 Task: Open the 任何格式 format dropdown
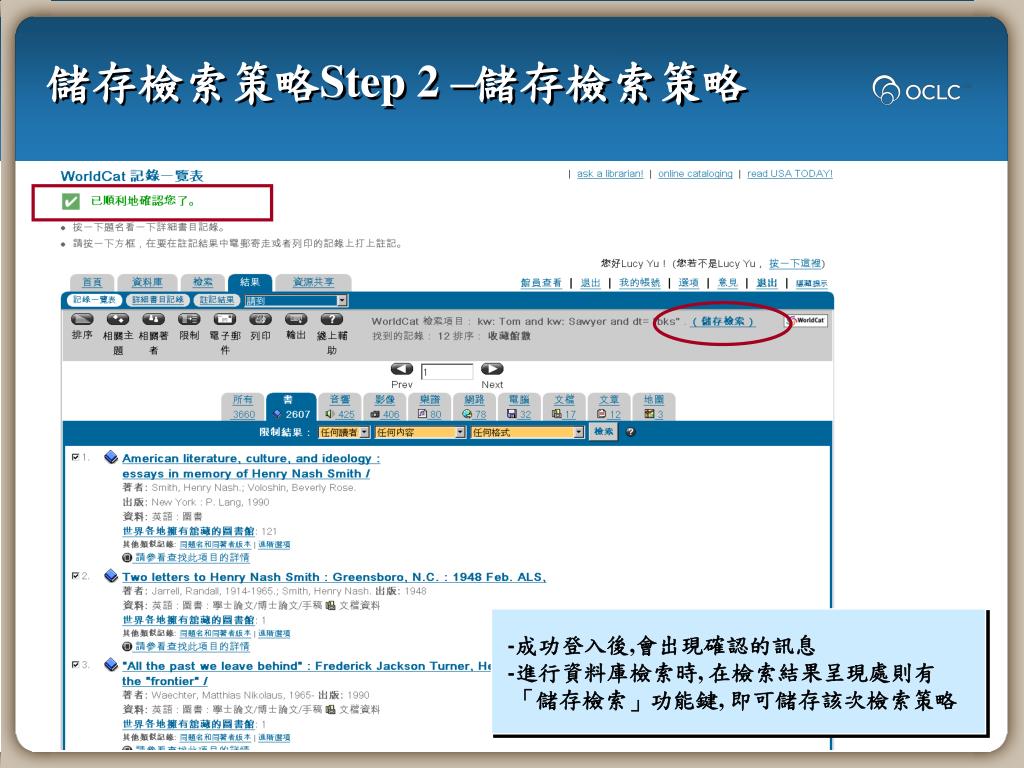pos(527,432)
